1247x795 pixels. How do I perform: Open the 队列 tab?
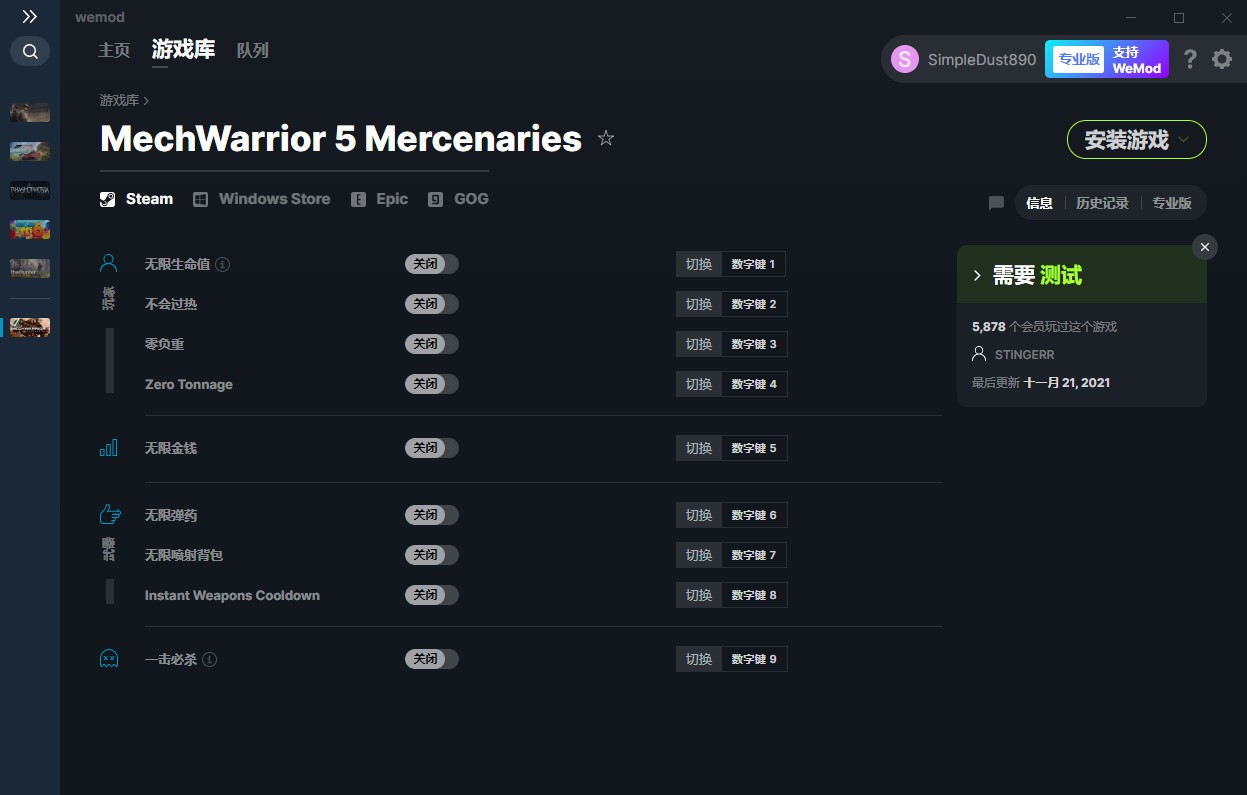(x=253, y=50)
